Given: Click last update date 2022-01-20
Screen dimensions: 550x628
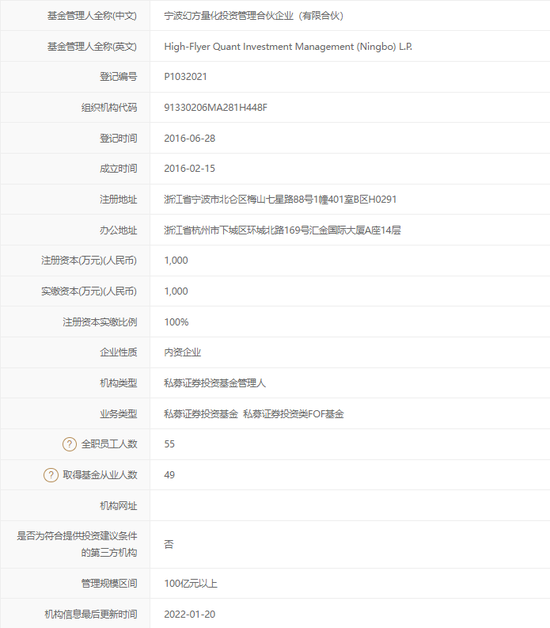Looking at the screenshot, I should pos(189,614).
